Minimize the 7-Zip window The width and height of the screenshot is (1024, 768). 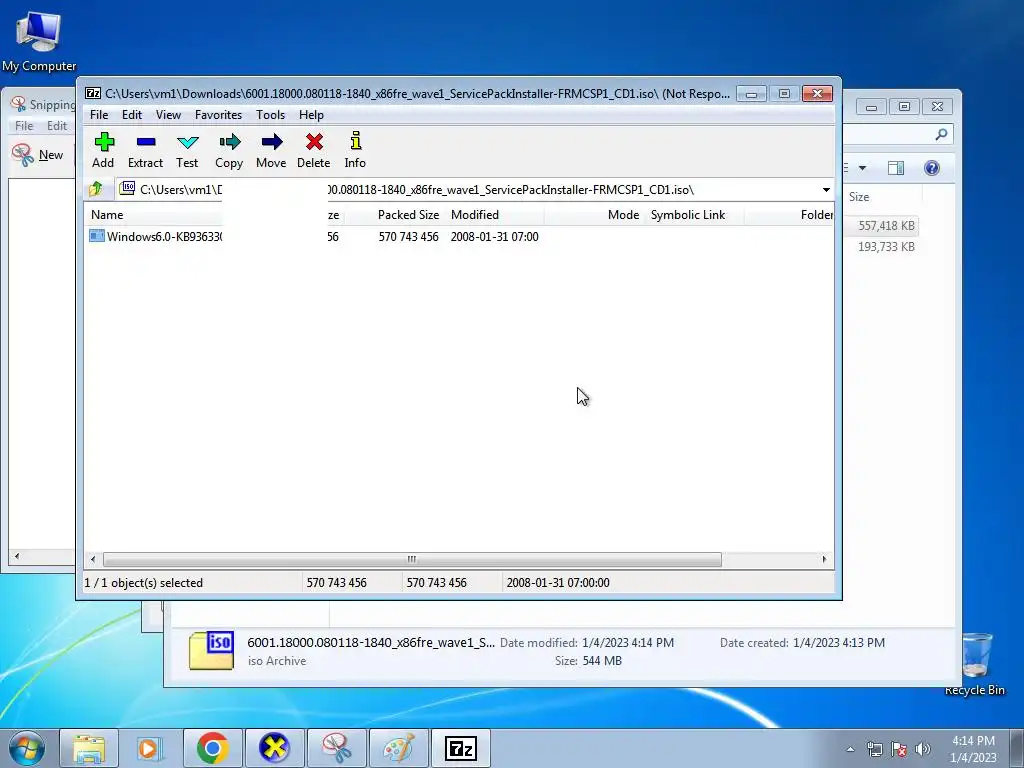[751, 94]
